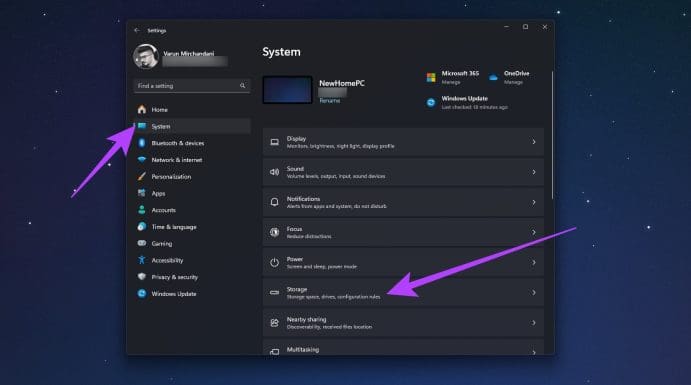Viewport: 691px width, 385px height.
Task: Select the Network & internet wifi icon
Action: 141,160
